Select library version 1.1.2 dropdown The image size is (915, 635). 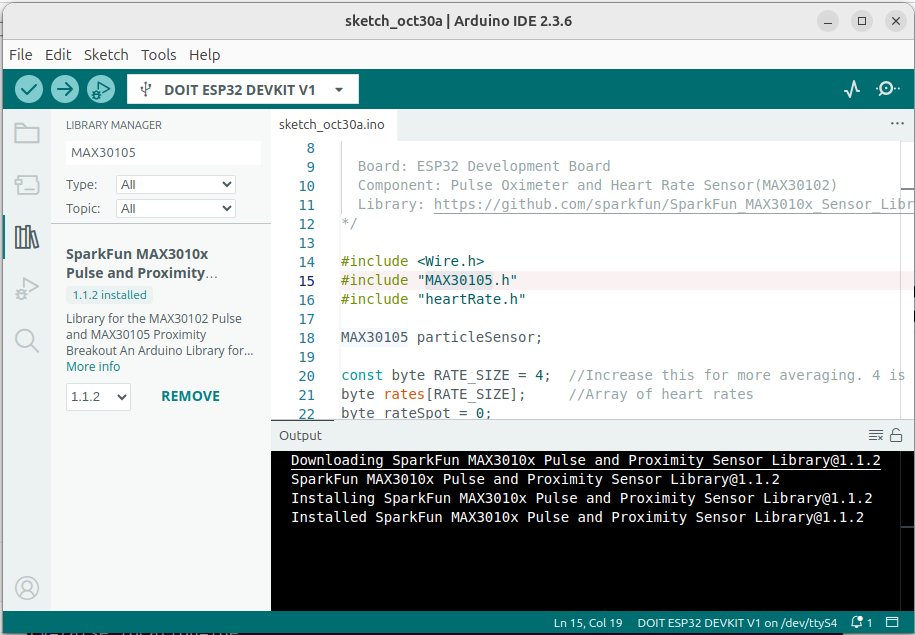point(98,396)
